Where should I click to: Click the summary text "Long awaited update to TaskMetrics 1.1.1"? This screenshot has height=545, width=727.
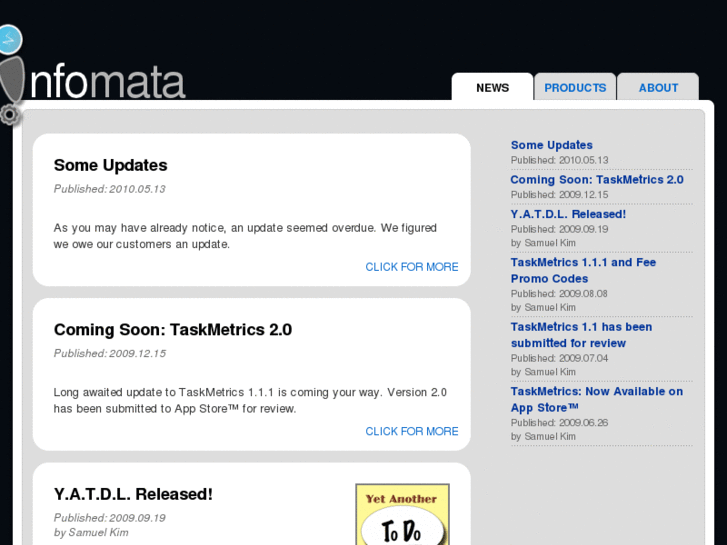tap(250, 400)
